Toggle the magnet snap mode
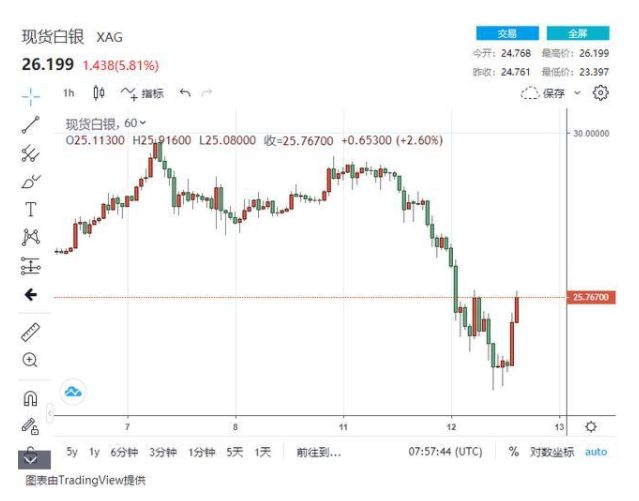Screen dimensions: 639x501 point(31,398)
